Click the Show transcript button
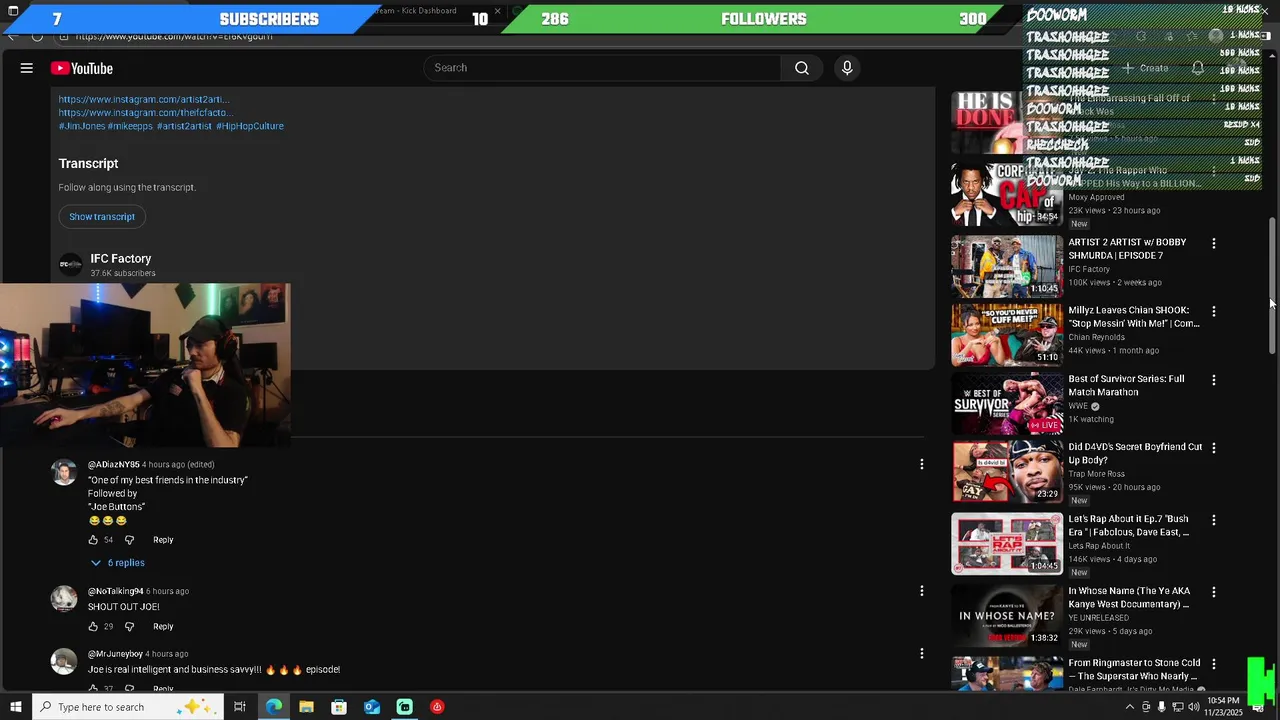This screenshot has height=720, width=1280. (102, 216)
